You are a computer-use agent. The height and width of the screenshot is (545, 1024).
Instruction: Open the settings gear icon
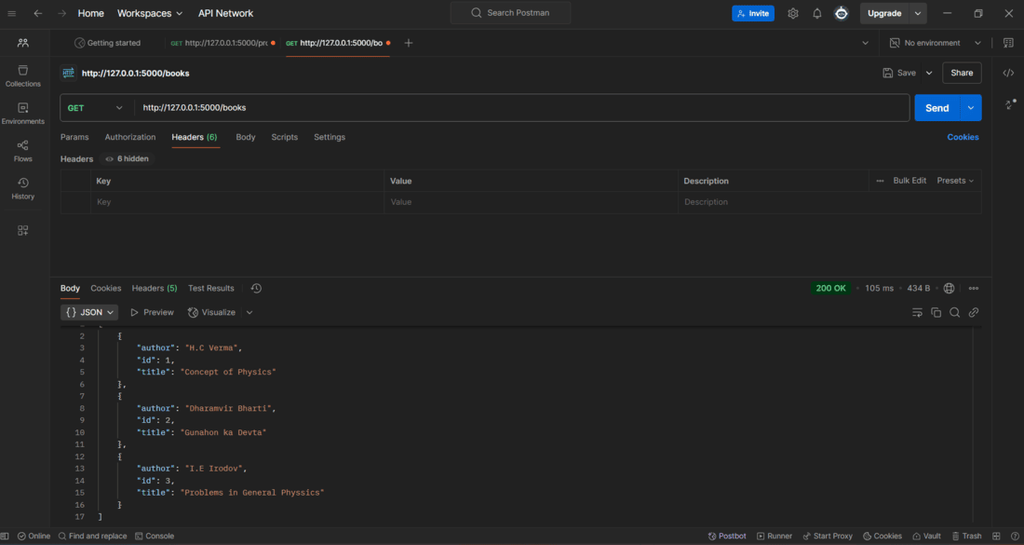tap(793, 14)
